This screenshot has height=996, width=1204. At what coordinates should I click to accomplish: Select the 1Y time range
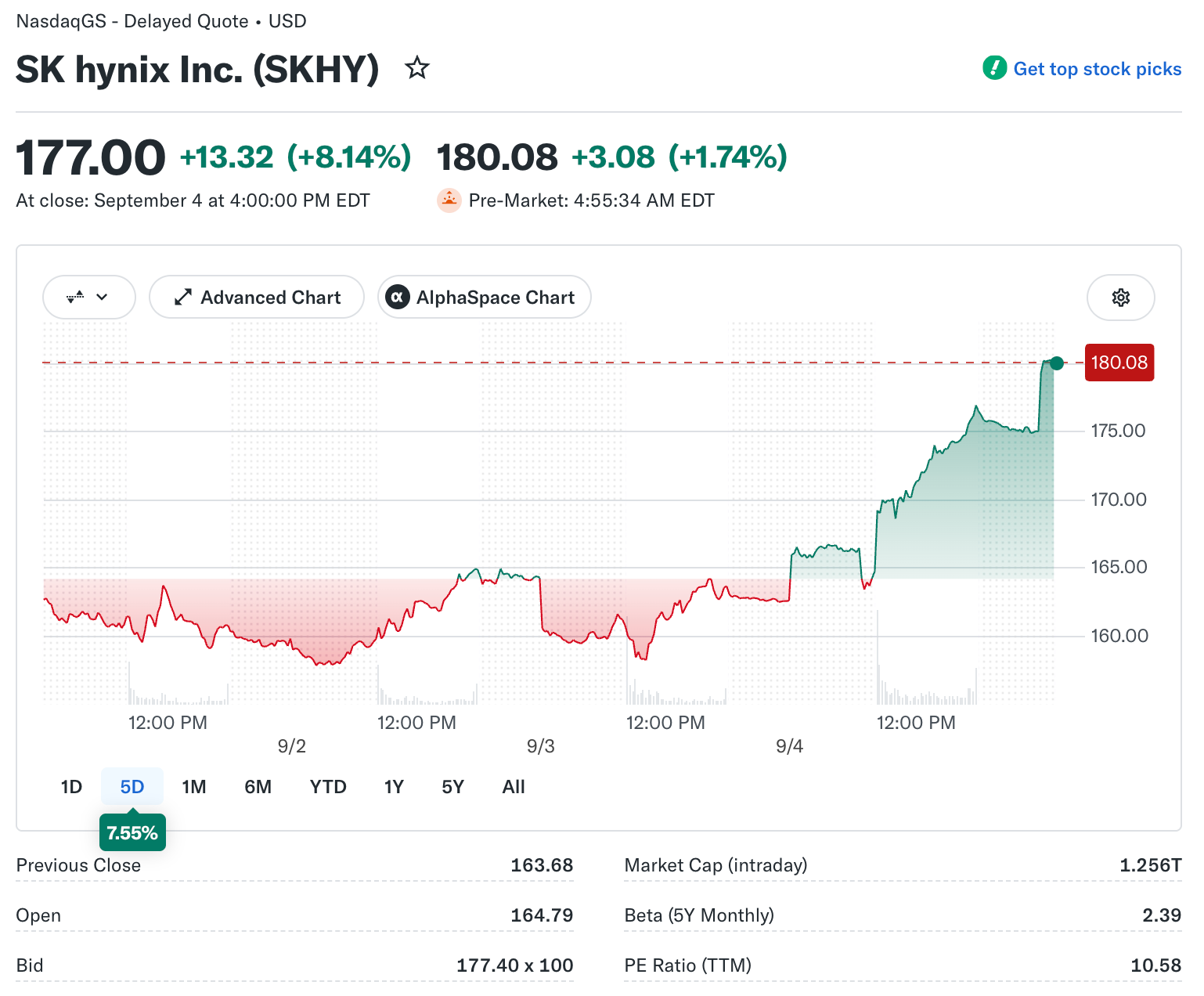click(394, 787)
